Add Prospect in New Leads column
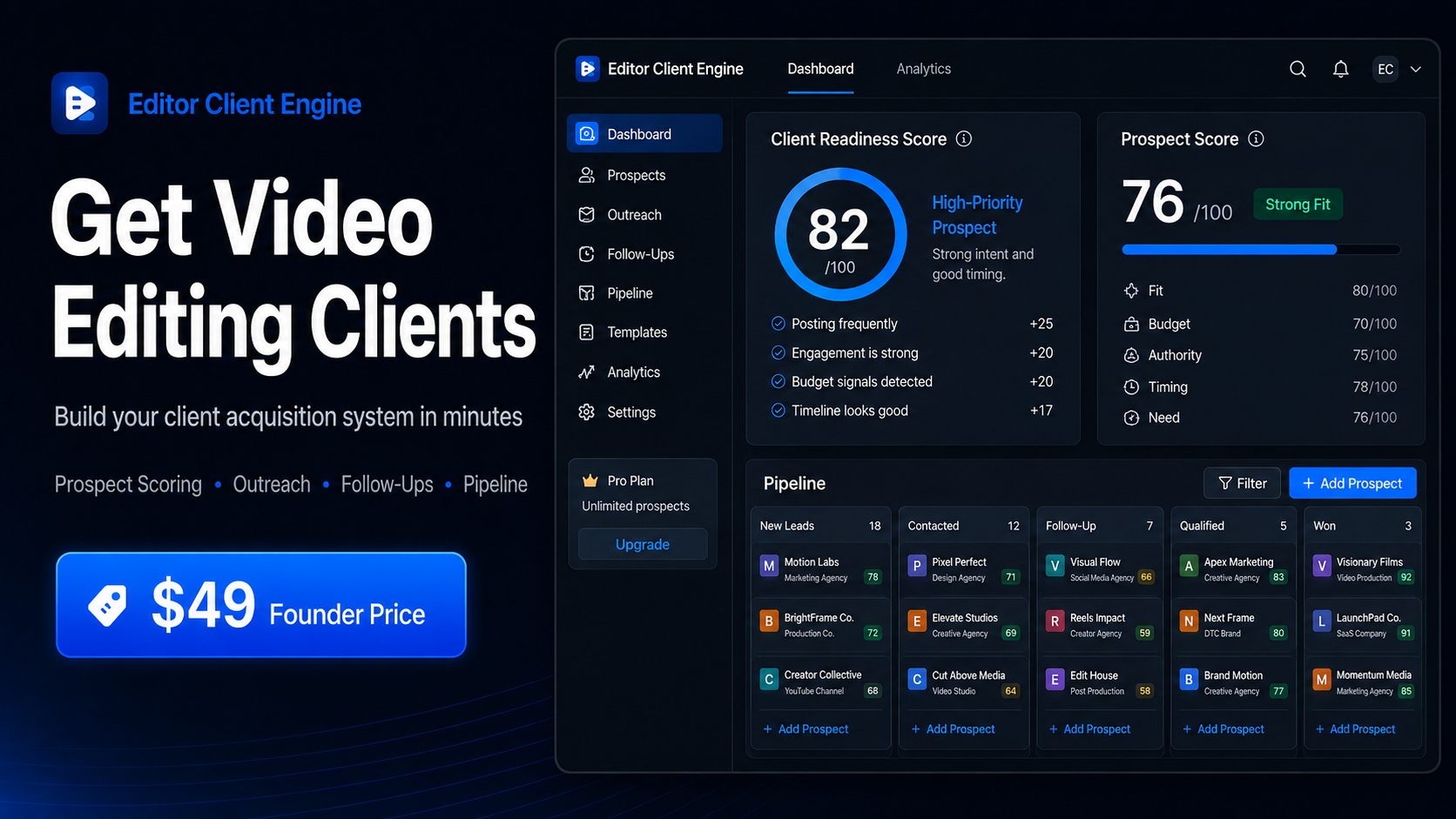The height and width of the screenshot is (819, 1456). click(x=806, y=729)
